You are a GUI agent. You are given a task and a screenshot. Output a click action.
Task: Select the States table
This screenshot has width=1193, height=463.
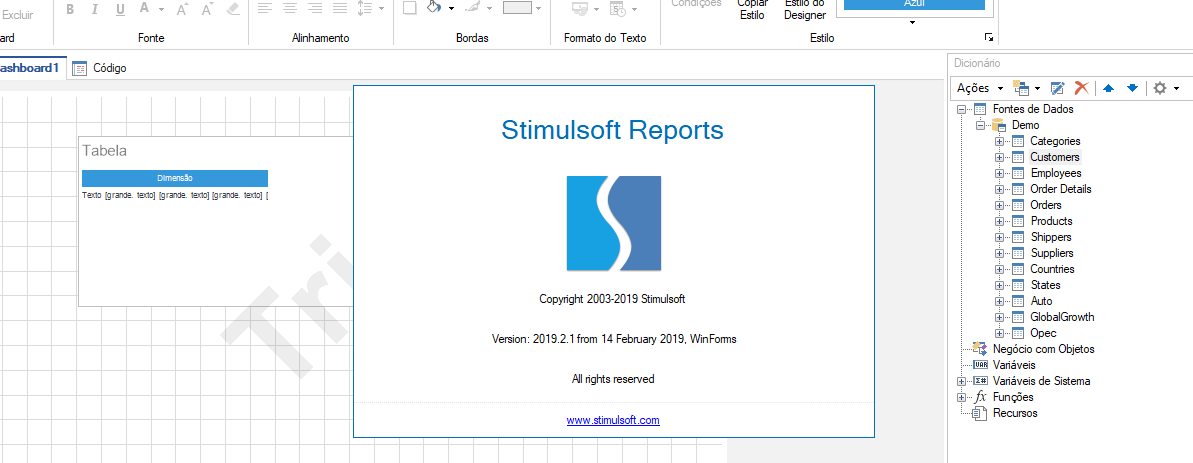click(x=1045, y=285)
